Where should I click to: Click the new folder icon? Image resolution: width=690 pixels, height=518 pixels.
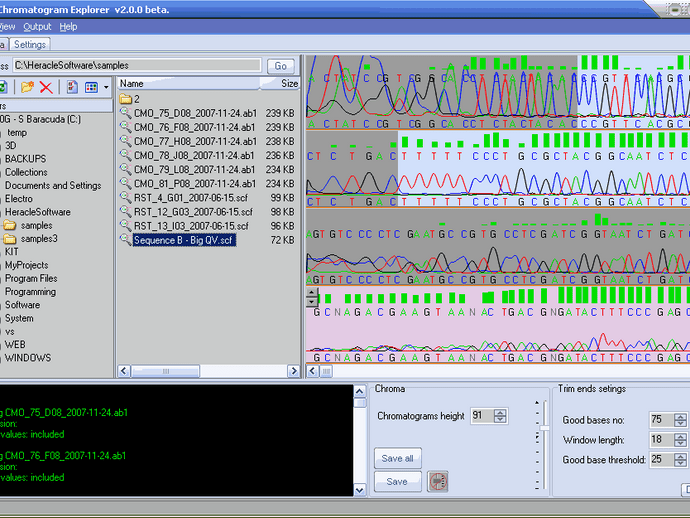click(x=27, y=88)
